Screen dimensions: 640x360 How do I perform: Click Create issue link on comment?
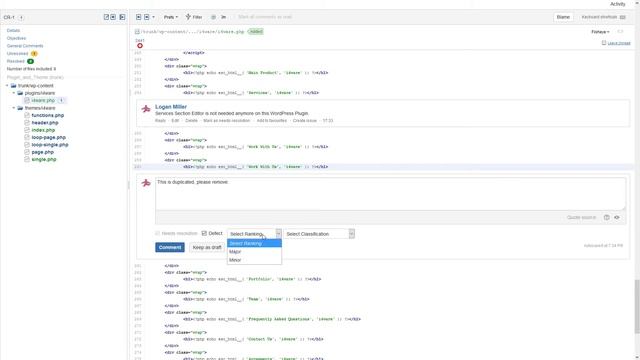click(304, 121)
